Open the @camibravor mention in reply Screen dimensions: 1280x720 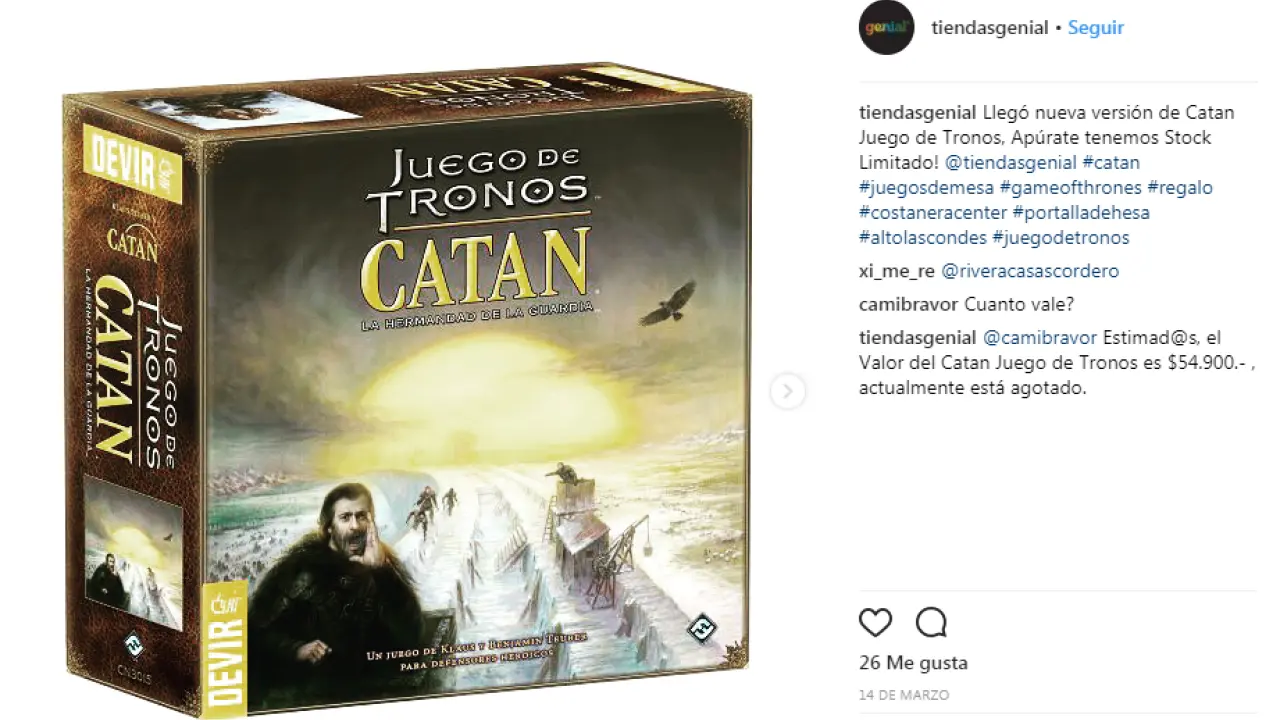pyautogui.click(x=1040, y=337)
